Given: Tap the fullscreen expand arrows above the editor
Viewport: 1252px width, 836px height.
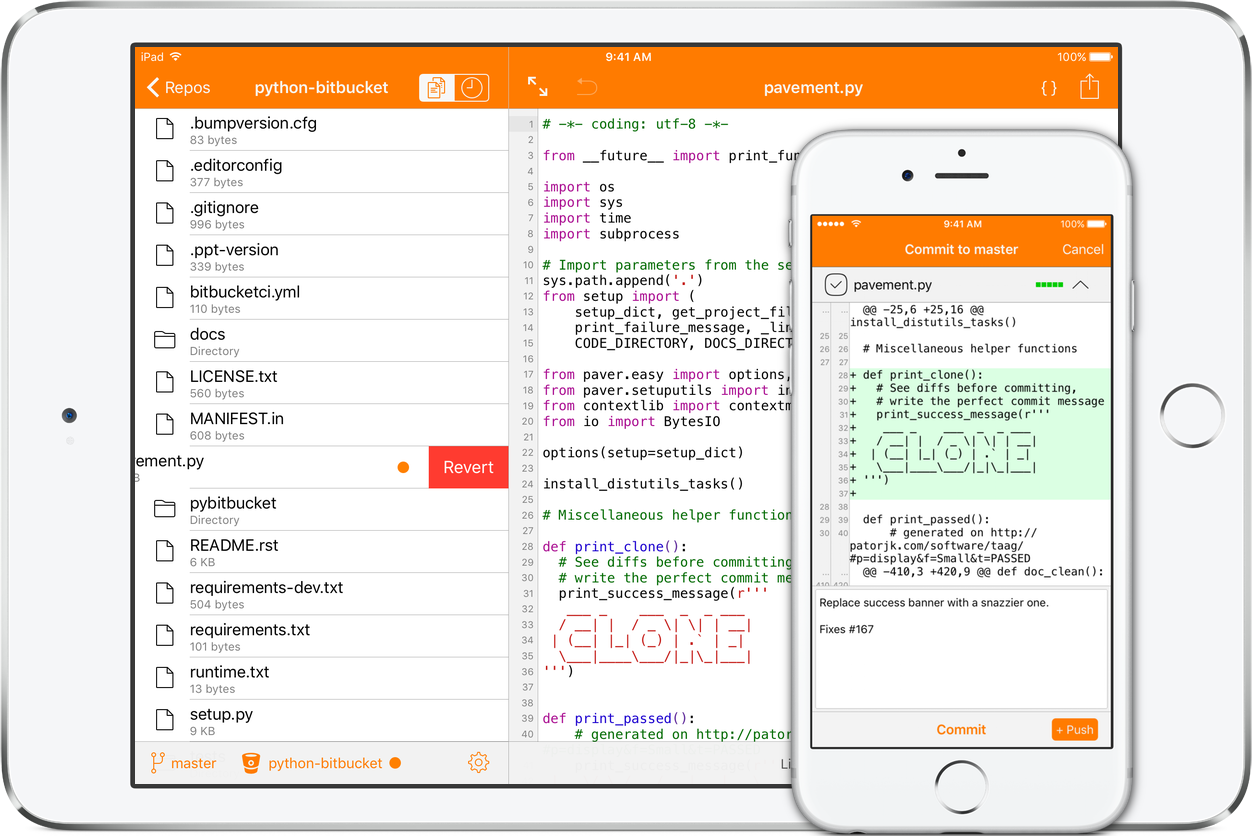Looking at the screenshot, I should (538, 87).
